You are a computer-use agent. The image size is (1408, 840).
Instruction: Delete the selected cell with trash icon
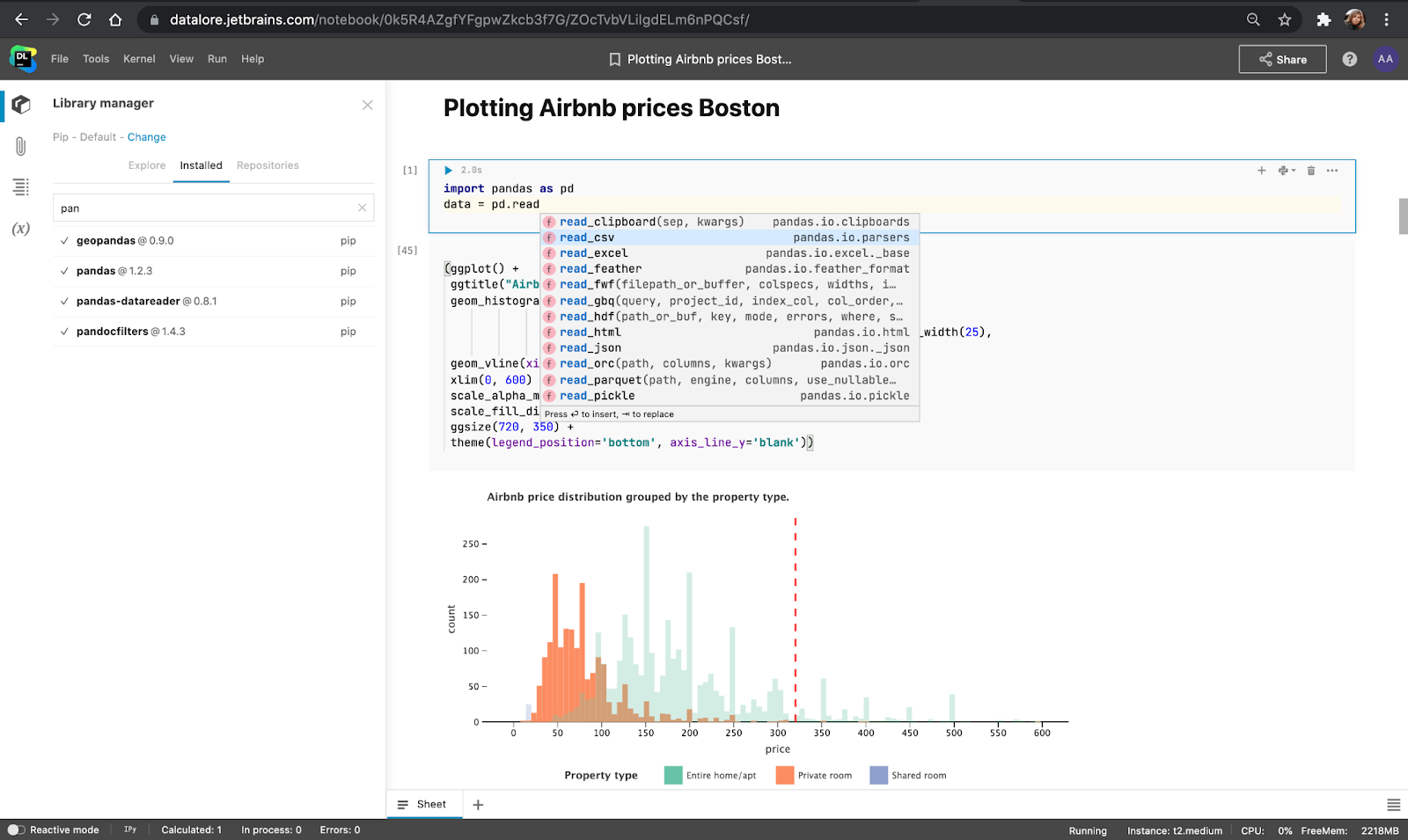[x=1310, y=171]
